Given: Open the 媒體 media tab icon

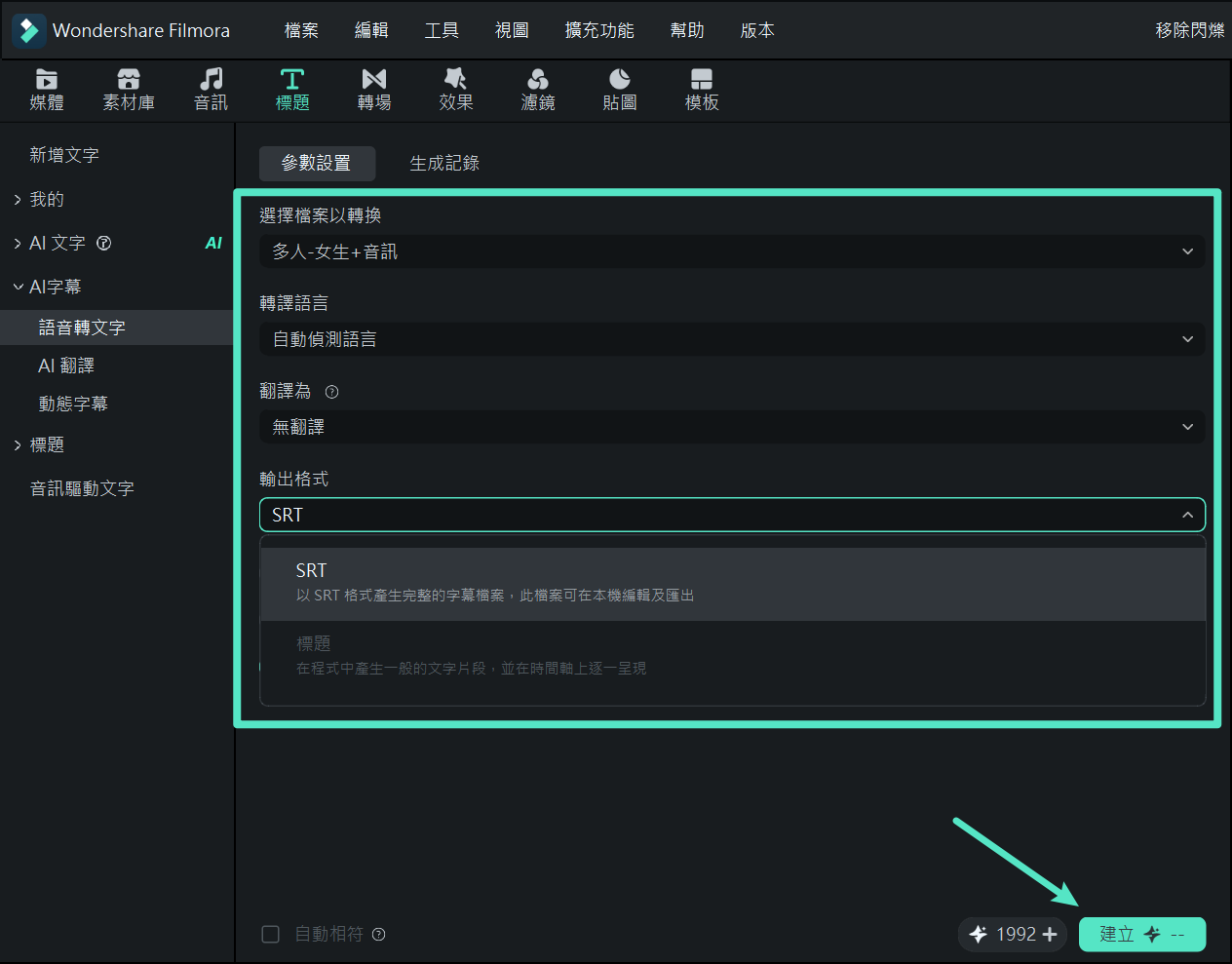Looking at the screenshot, I should point(47,79).
